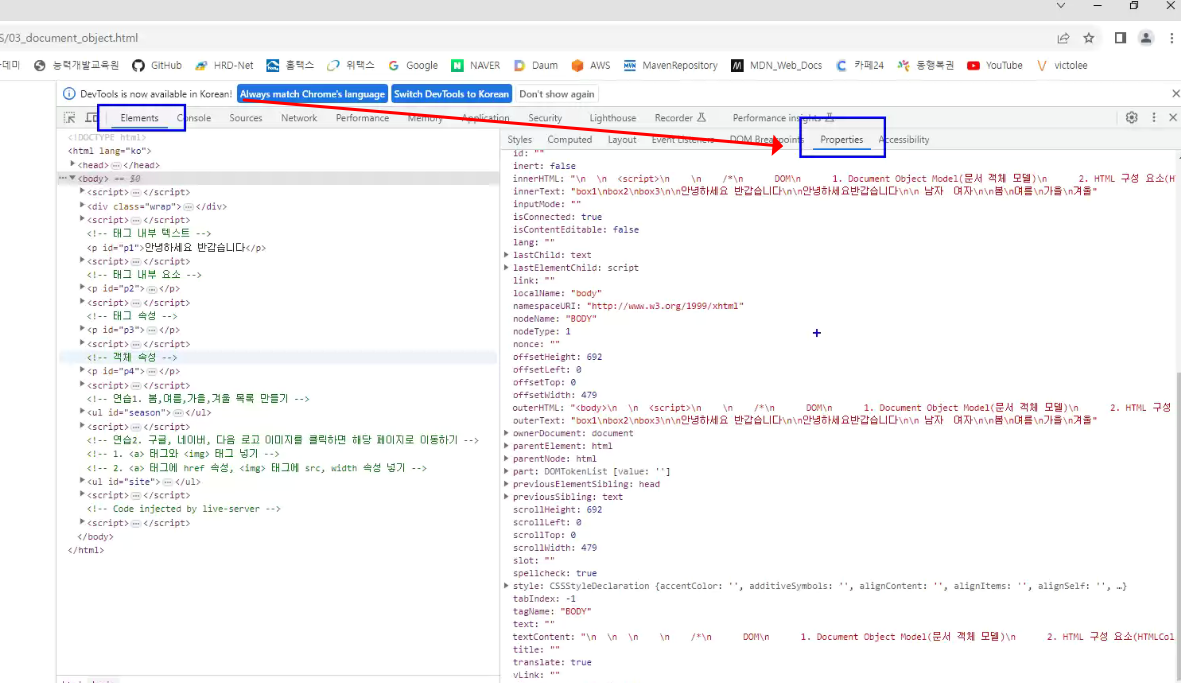Open the HRD-Net bookmark
The width and height of the screenshot is (1181, 683).
tap(224, 66)
